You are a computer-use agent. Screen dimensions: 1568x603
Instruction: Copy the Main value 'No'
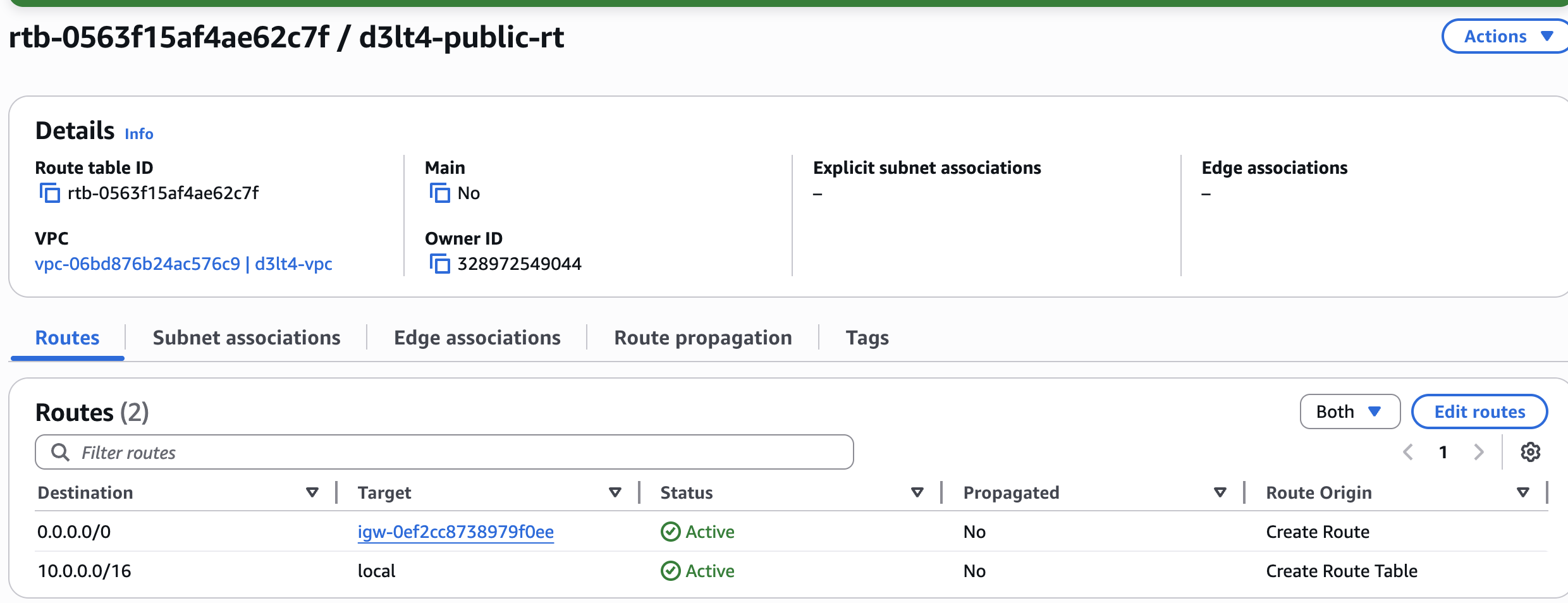coord(439,193)
